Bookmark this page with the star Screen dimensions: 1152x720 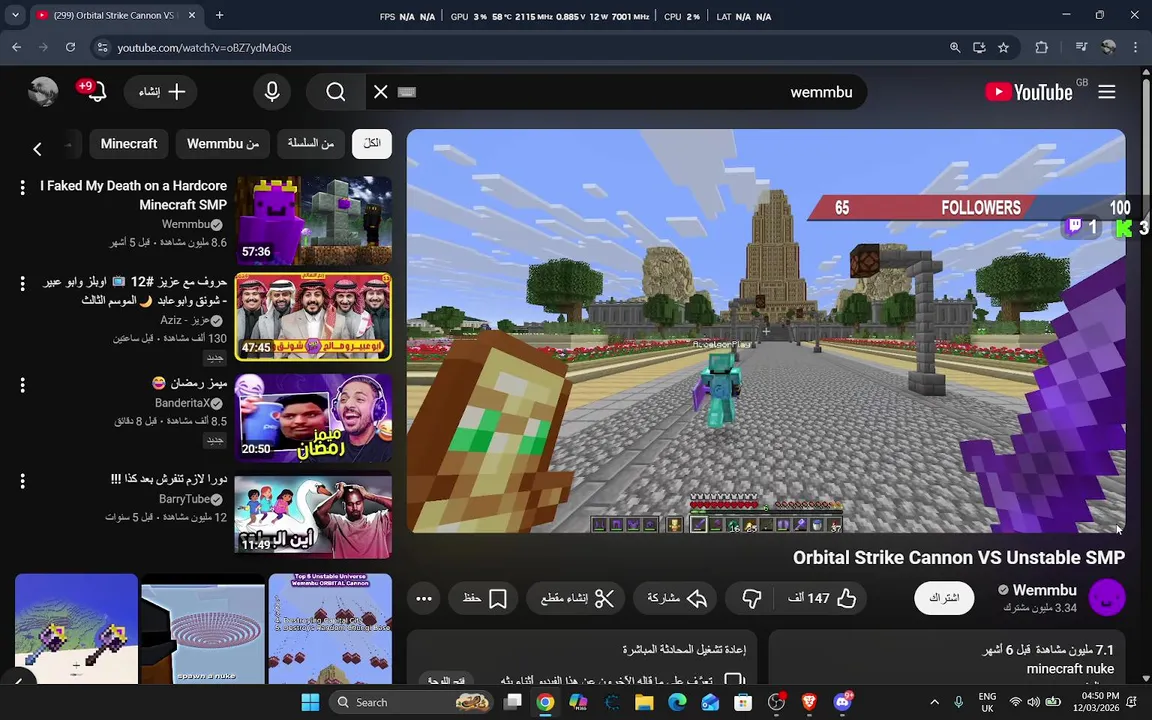pos(1004,47)
